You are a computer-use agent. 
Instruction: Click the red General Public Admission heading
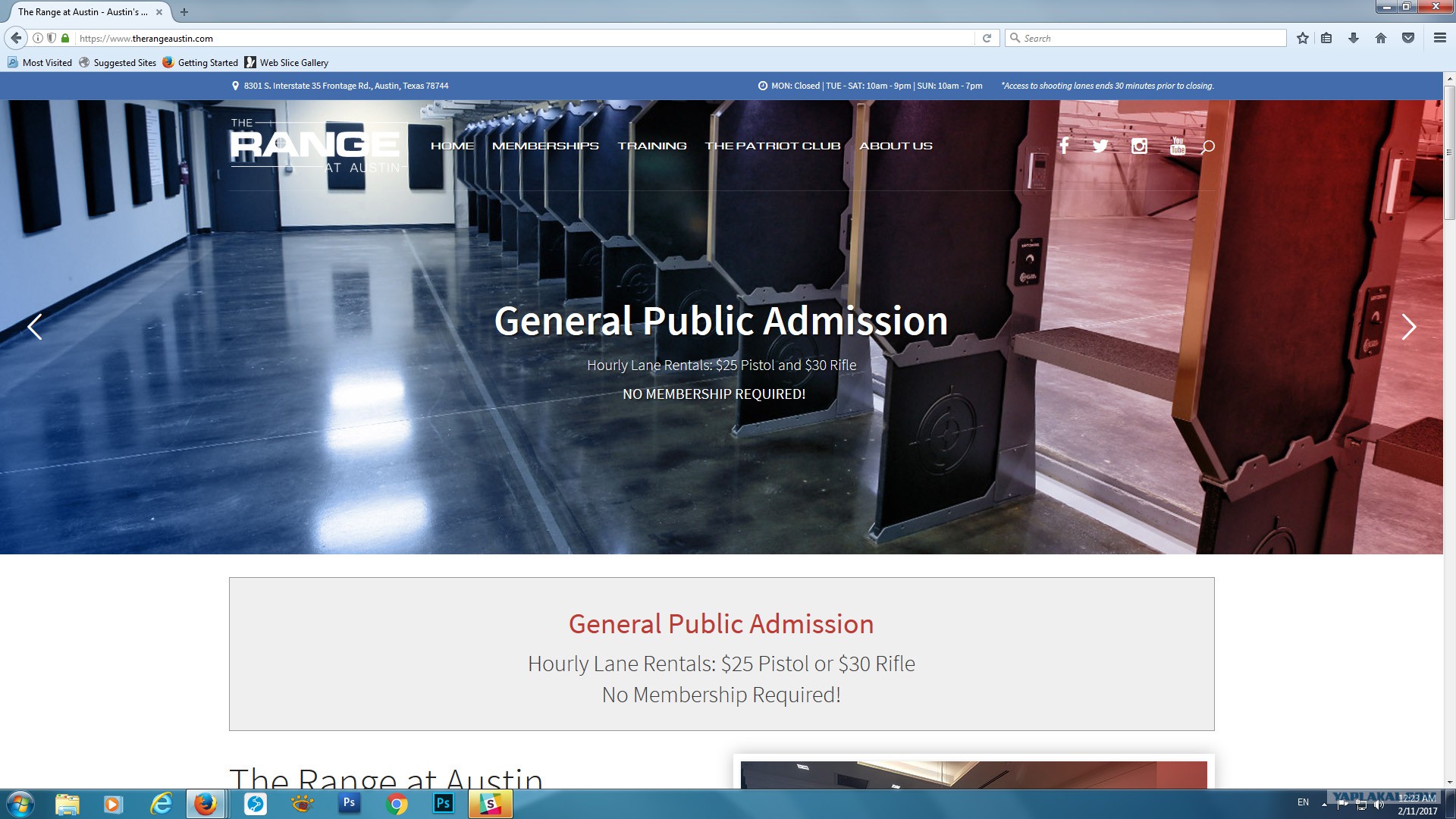pos(721,623)
